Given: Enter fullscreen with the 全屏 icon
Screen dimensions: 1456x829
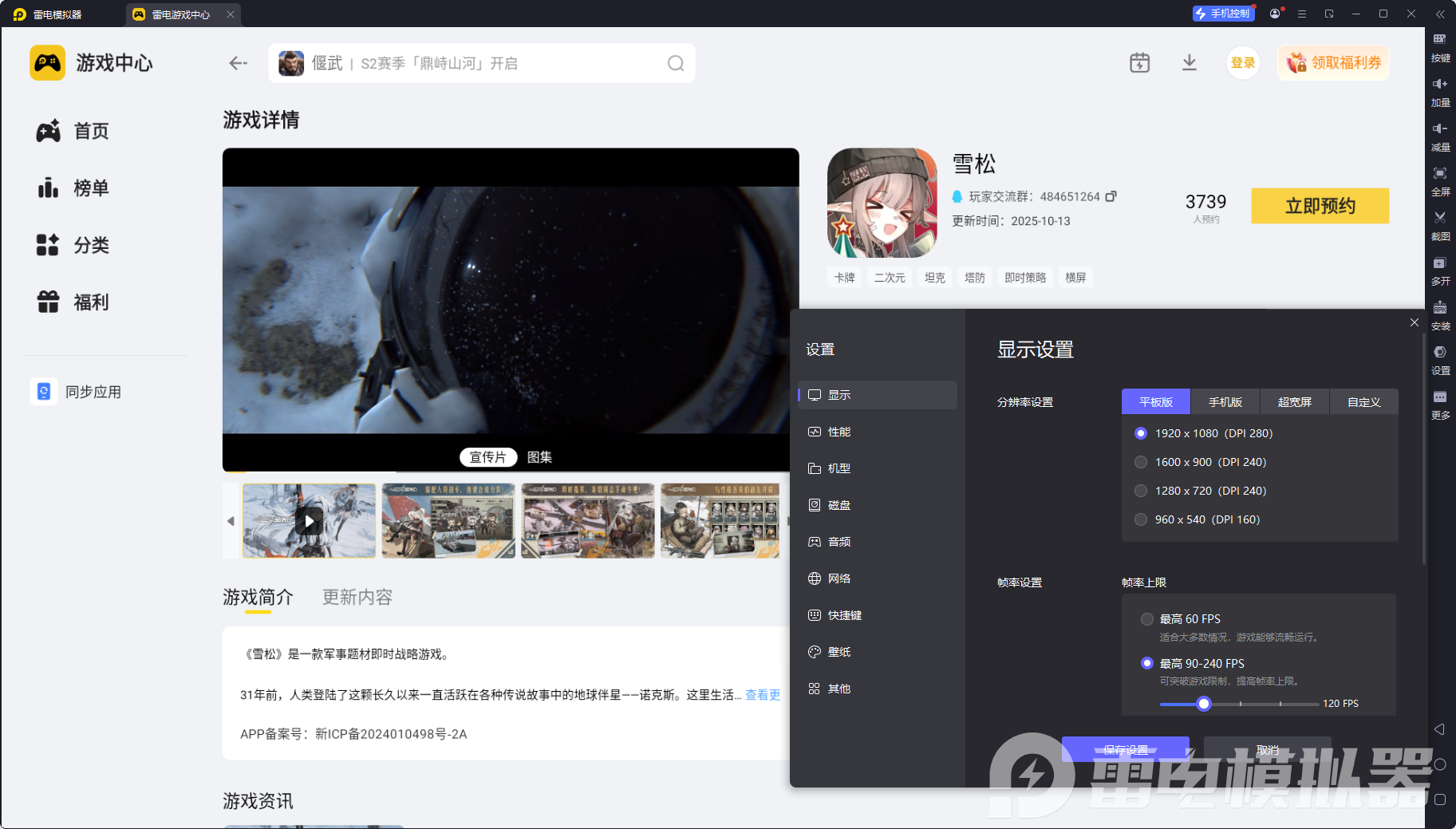Looking at the screenshot, I should coord(1441,181).
